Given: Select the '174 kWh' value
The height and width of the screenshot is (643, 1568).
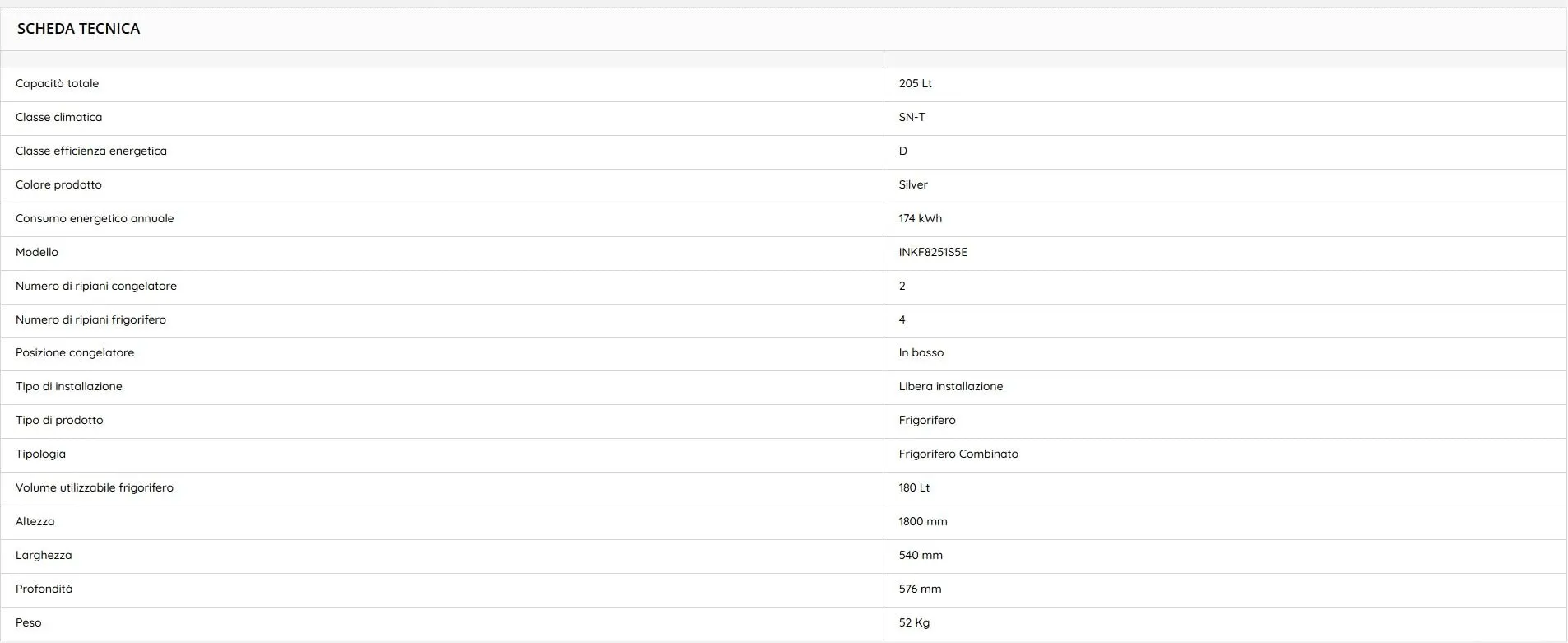Looking at the screenshot, I should tap(920, 218).
